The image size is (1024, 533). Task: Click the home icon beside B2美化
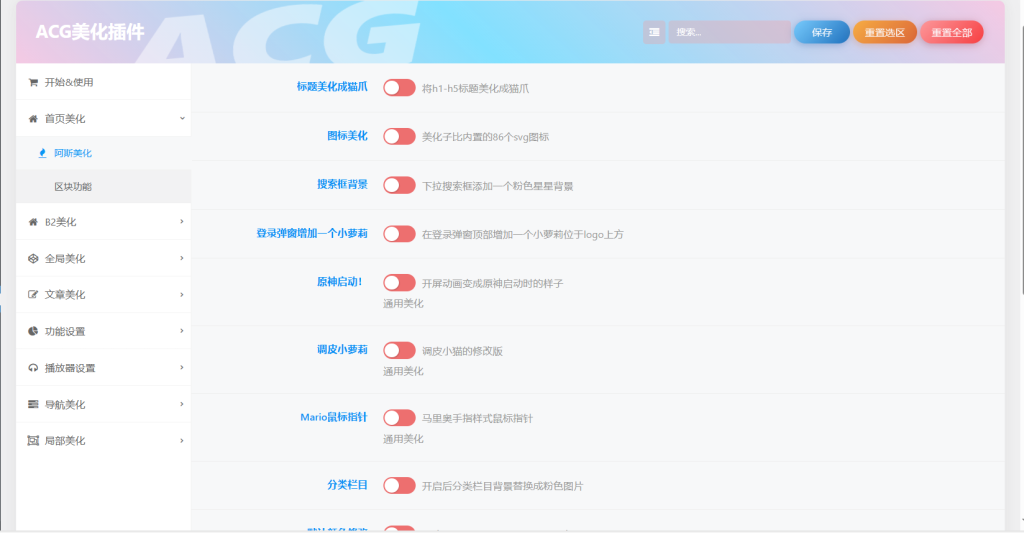(x=33, y=222)
